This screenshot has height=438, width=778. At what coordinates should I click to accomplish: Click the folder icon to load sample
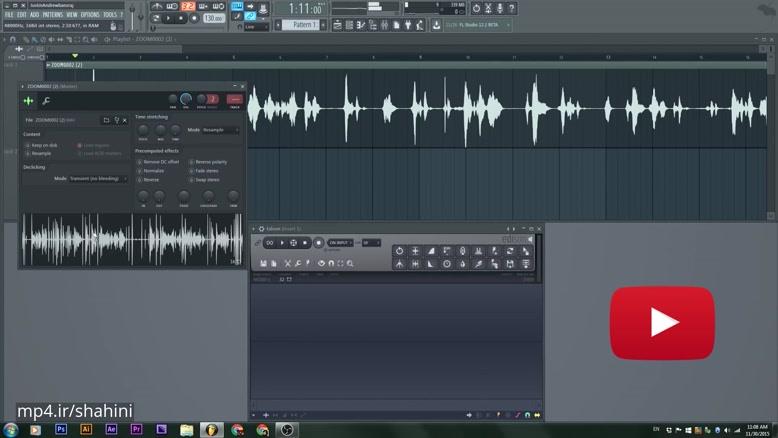[107, 120]
